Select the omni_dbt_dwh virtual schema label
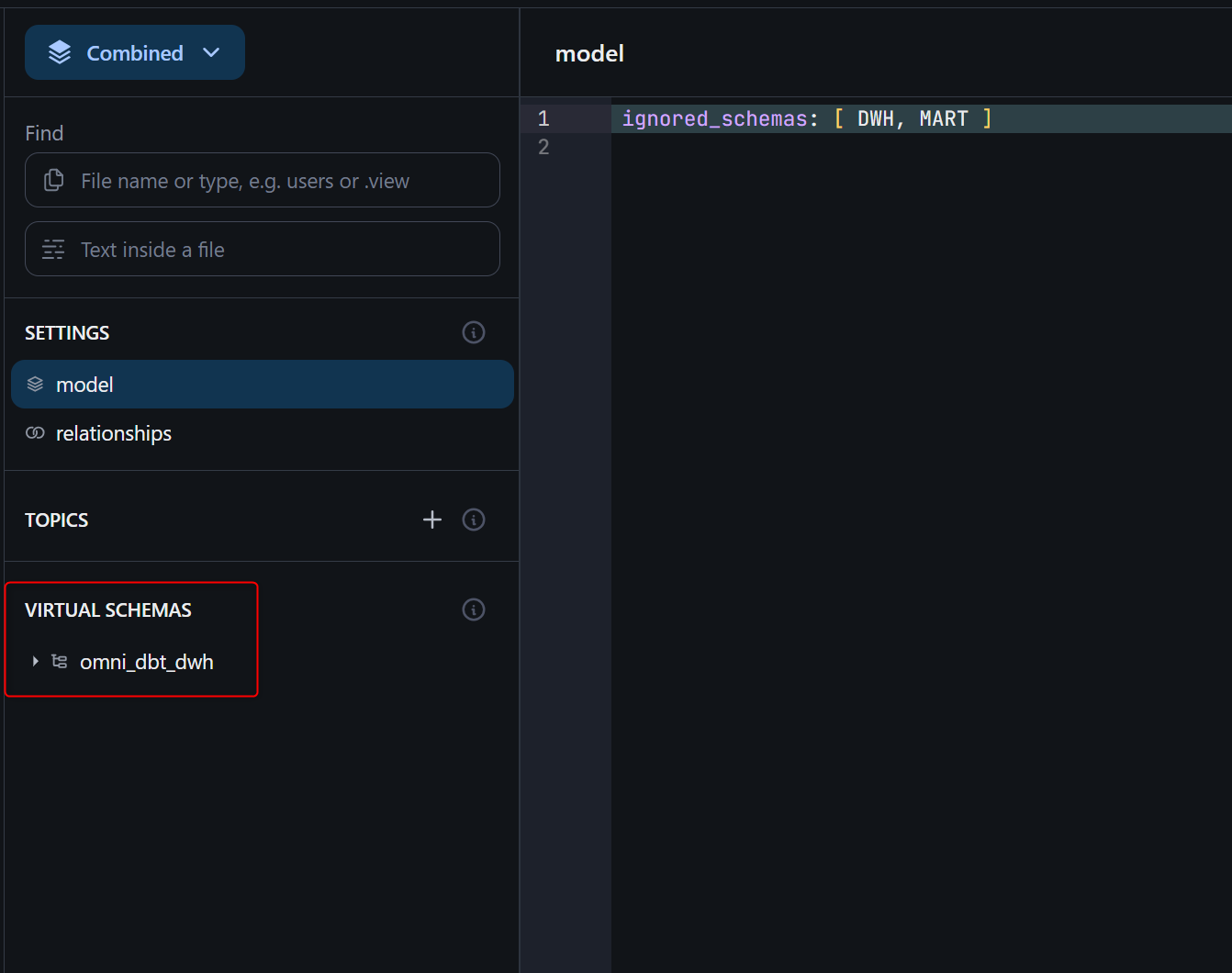 147,662
